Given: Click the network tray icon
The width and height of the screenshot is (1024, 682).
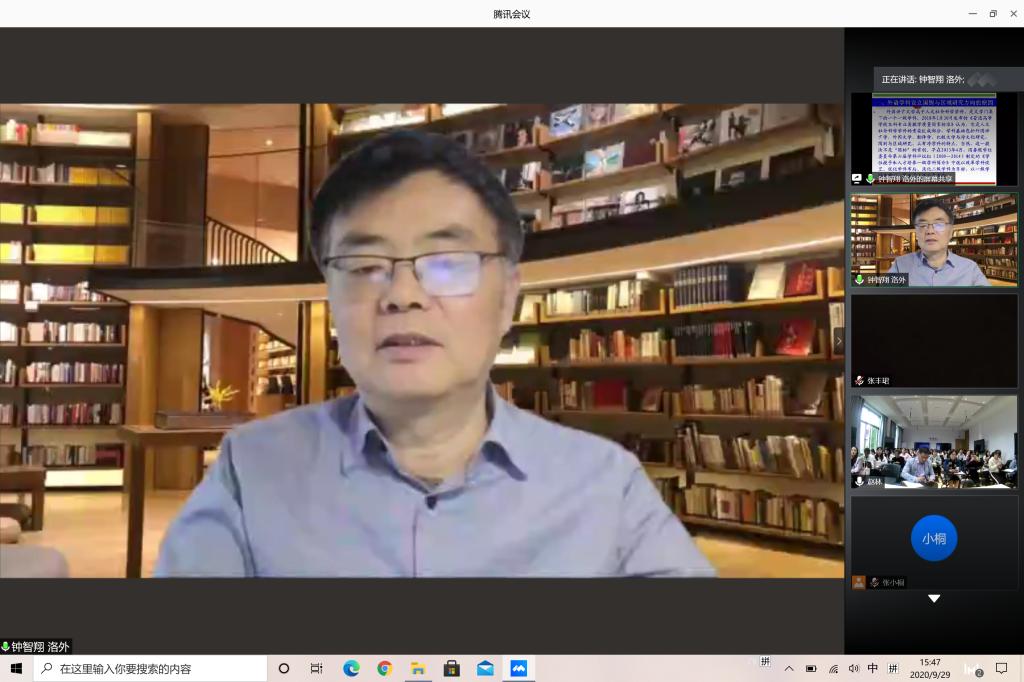Looking at the screenshot, I should 833,668.
